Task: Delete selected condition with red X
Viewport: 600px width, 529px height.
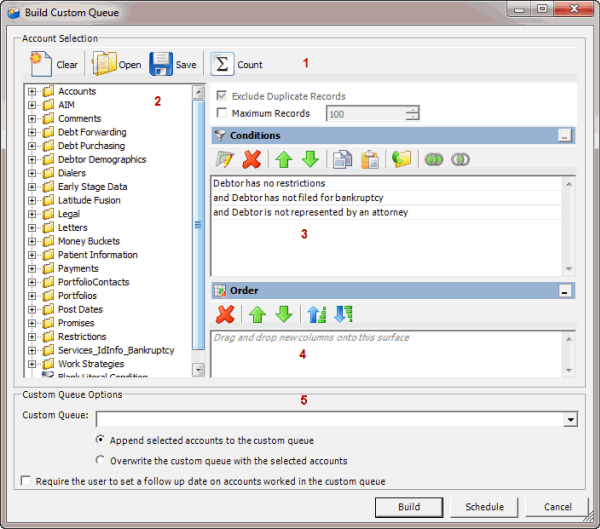Action: pyautogui.click(x=251, y=159)
